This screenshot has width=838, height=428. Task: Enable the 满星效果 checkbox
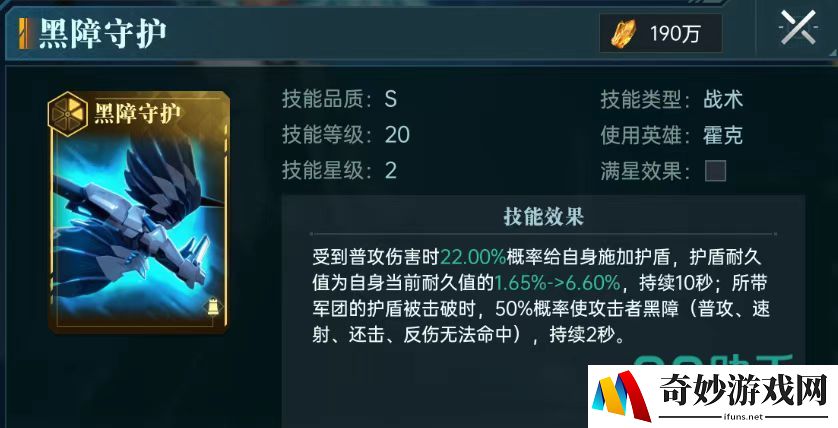[x=715, y=172]
